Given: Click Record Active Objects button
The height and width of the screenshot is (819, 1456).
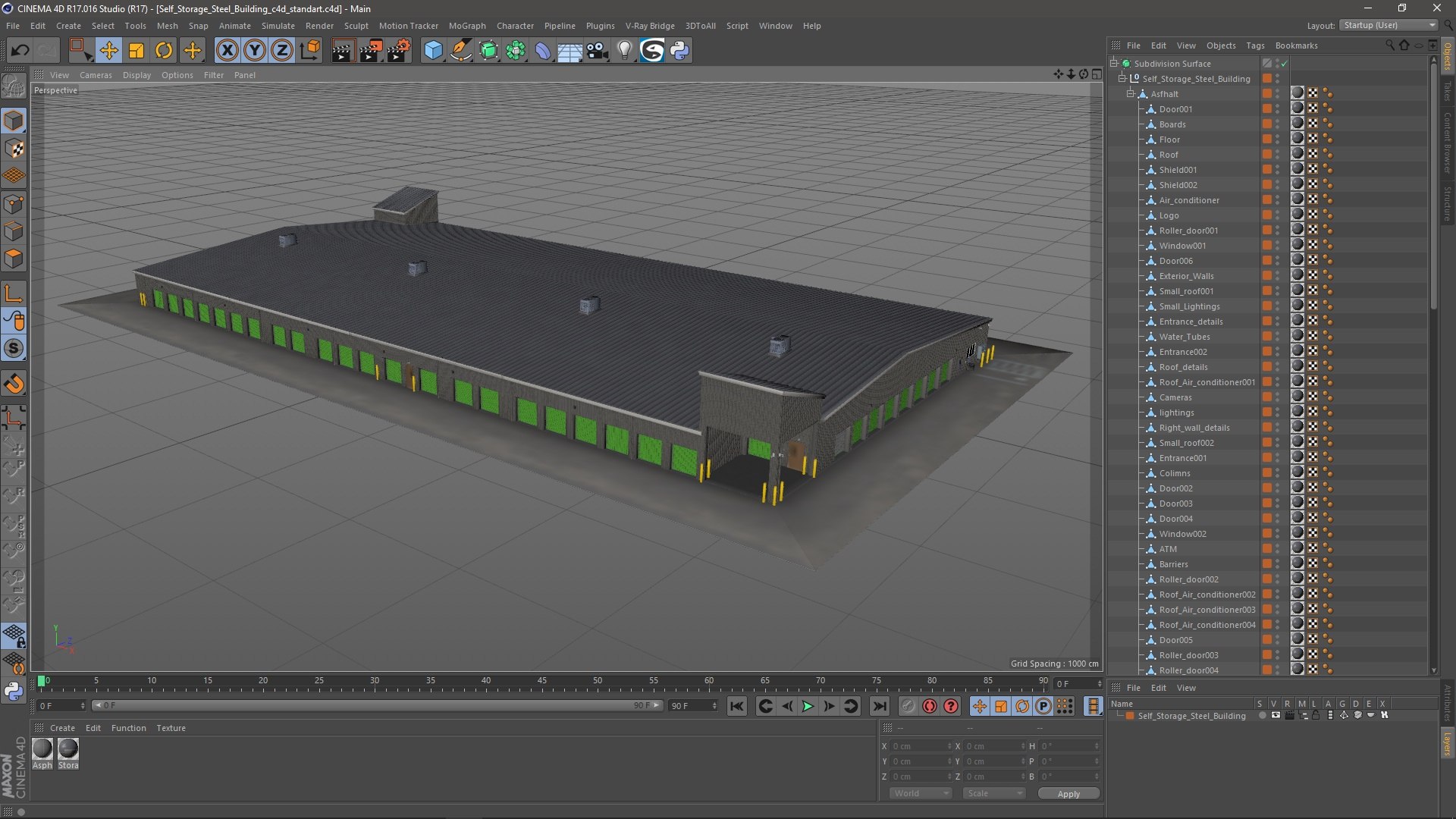Looking at the screenshot, I should 908,706.
